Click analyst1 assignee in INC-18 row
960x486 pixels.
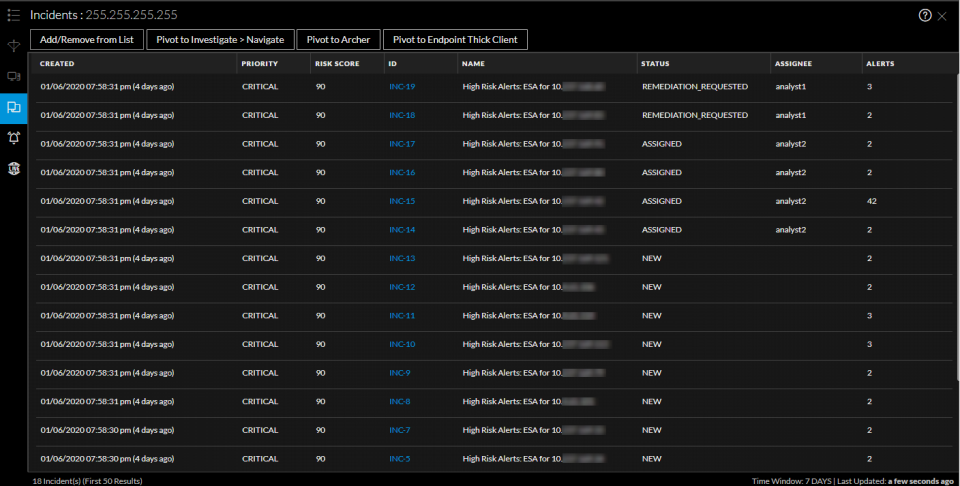790,115
